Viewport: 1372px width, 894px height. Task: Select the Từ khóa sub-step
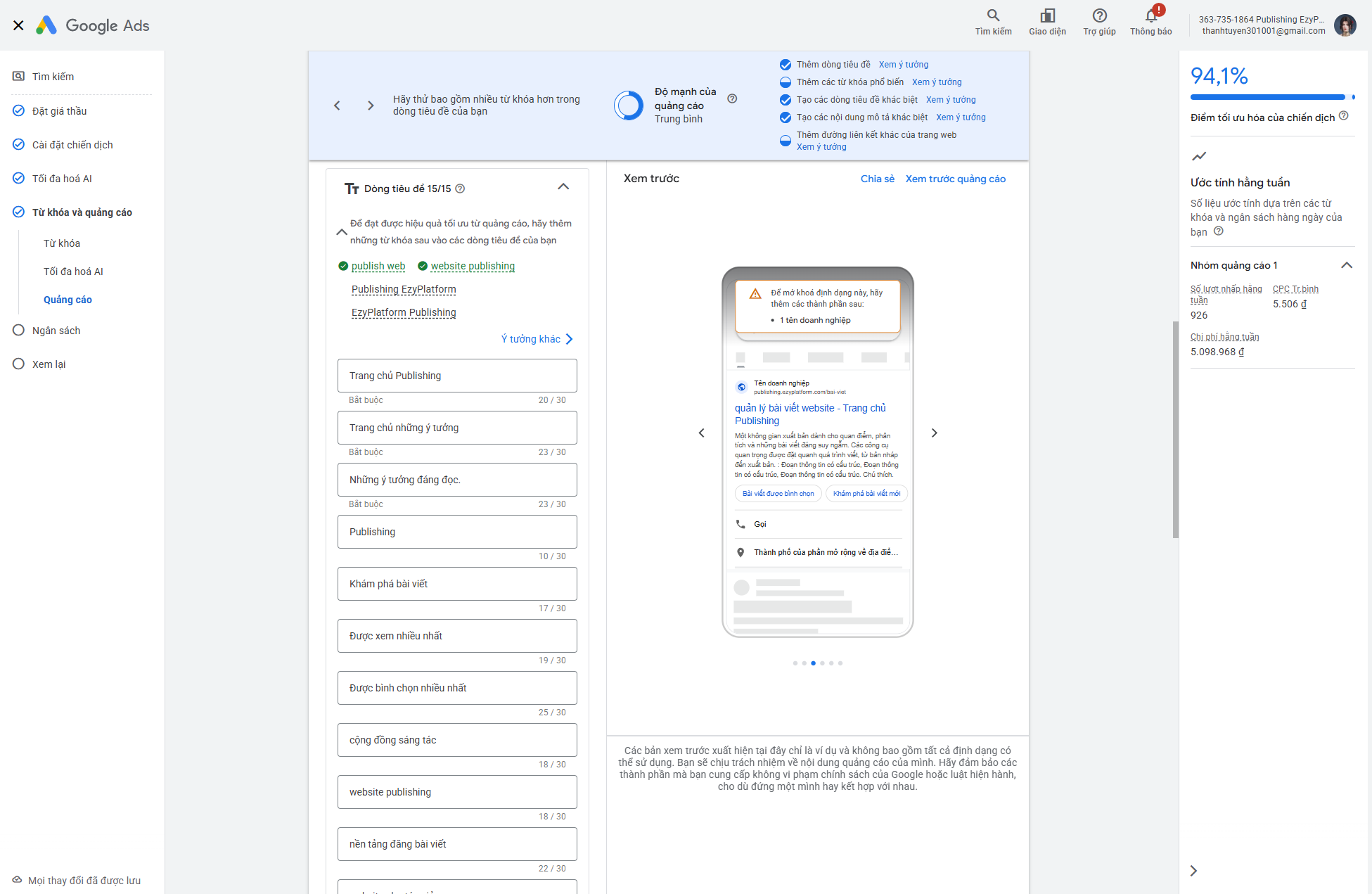point(62,243)
